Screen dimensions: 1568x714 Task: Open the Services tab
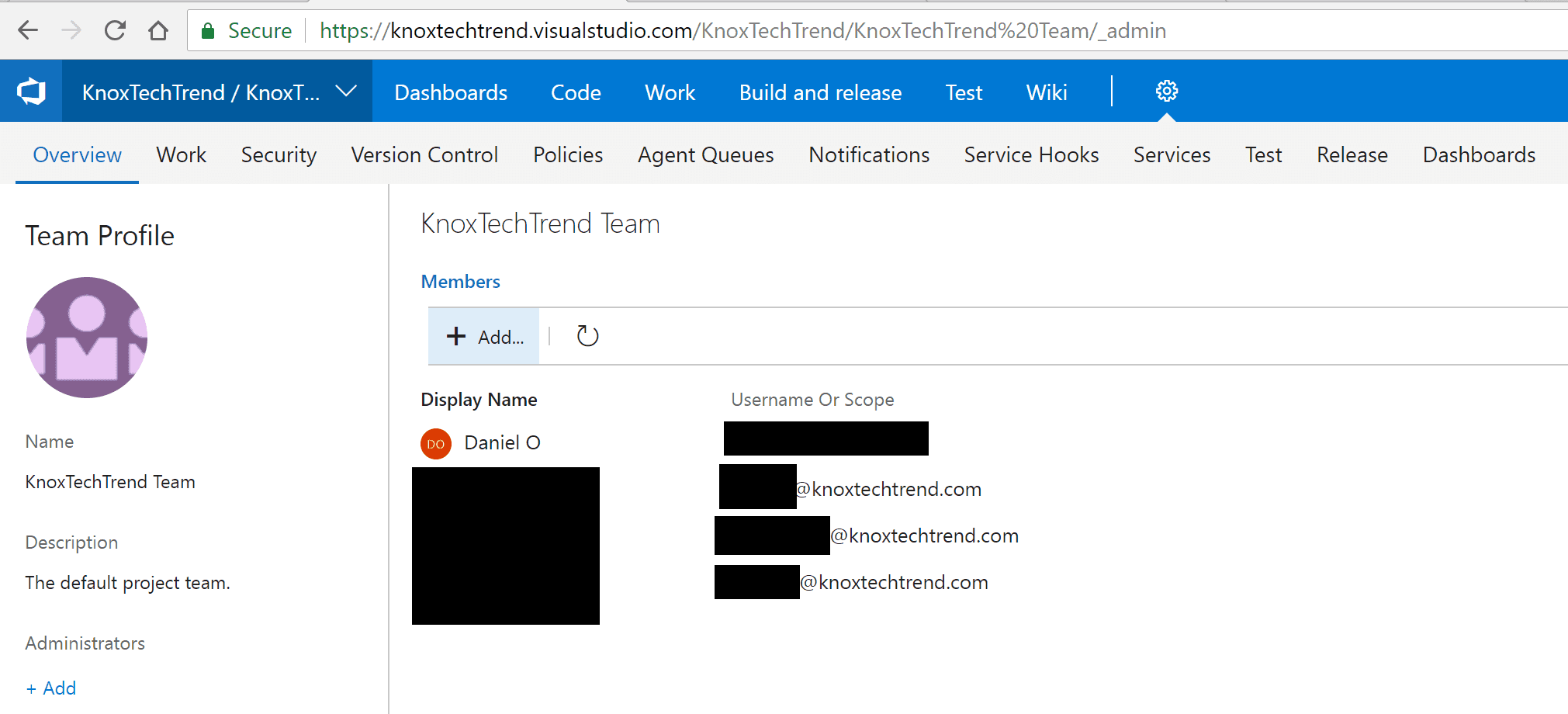pyautogui.click(x=1172, y=154)
